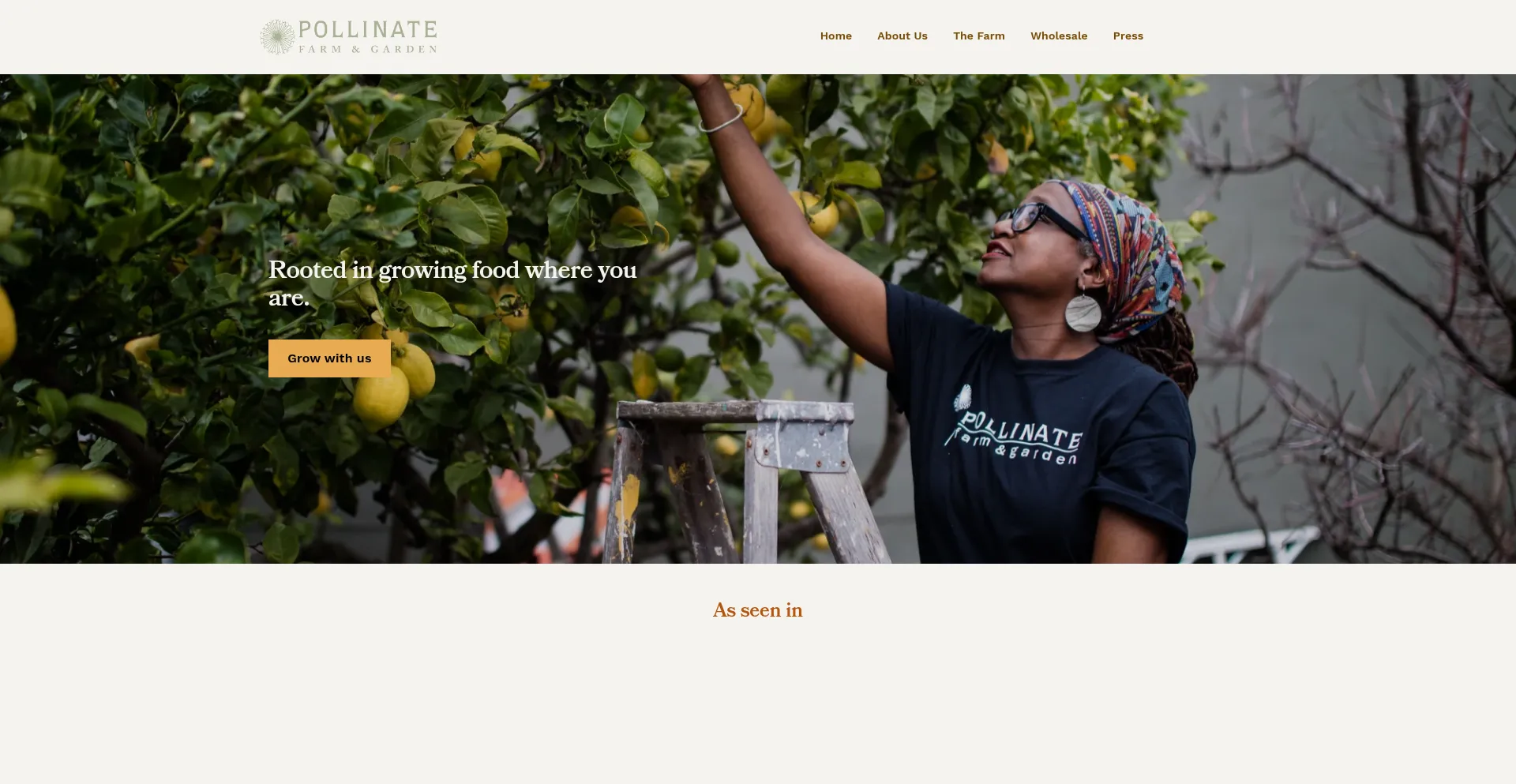Click the dandelion logo icon in header

coord(277,36)
